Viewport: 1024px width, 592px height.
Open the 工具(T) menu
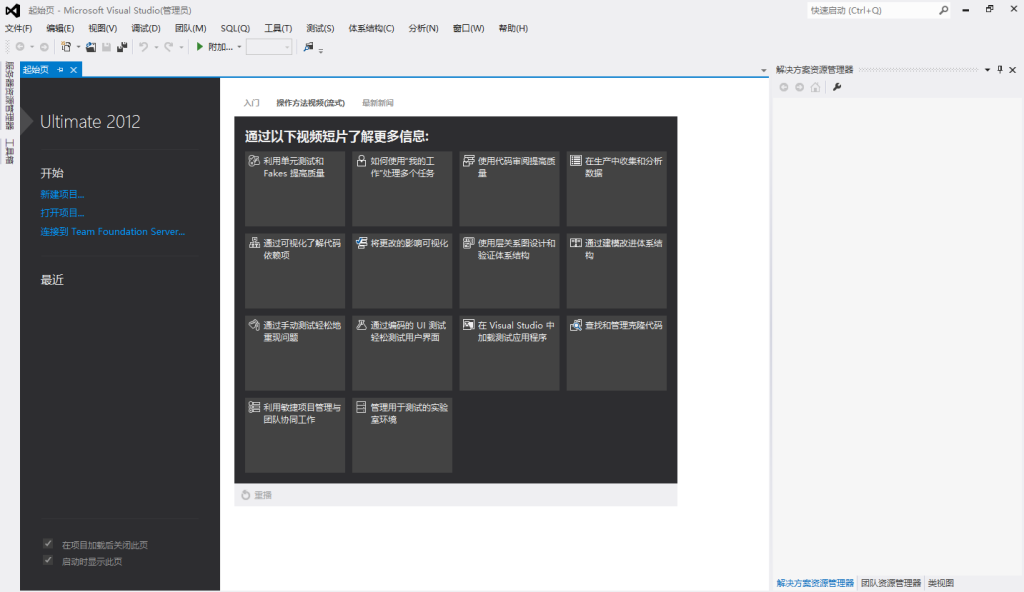click(x=278, y=28)
